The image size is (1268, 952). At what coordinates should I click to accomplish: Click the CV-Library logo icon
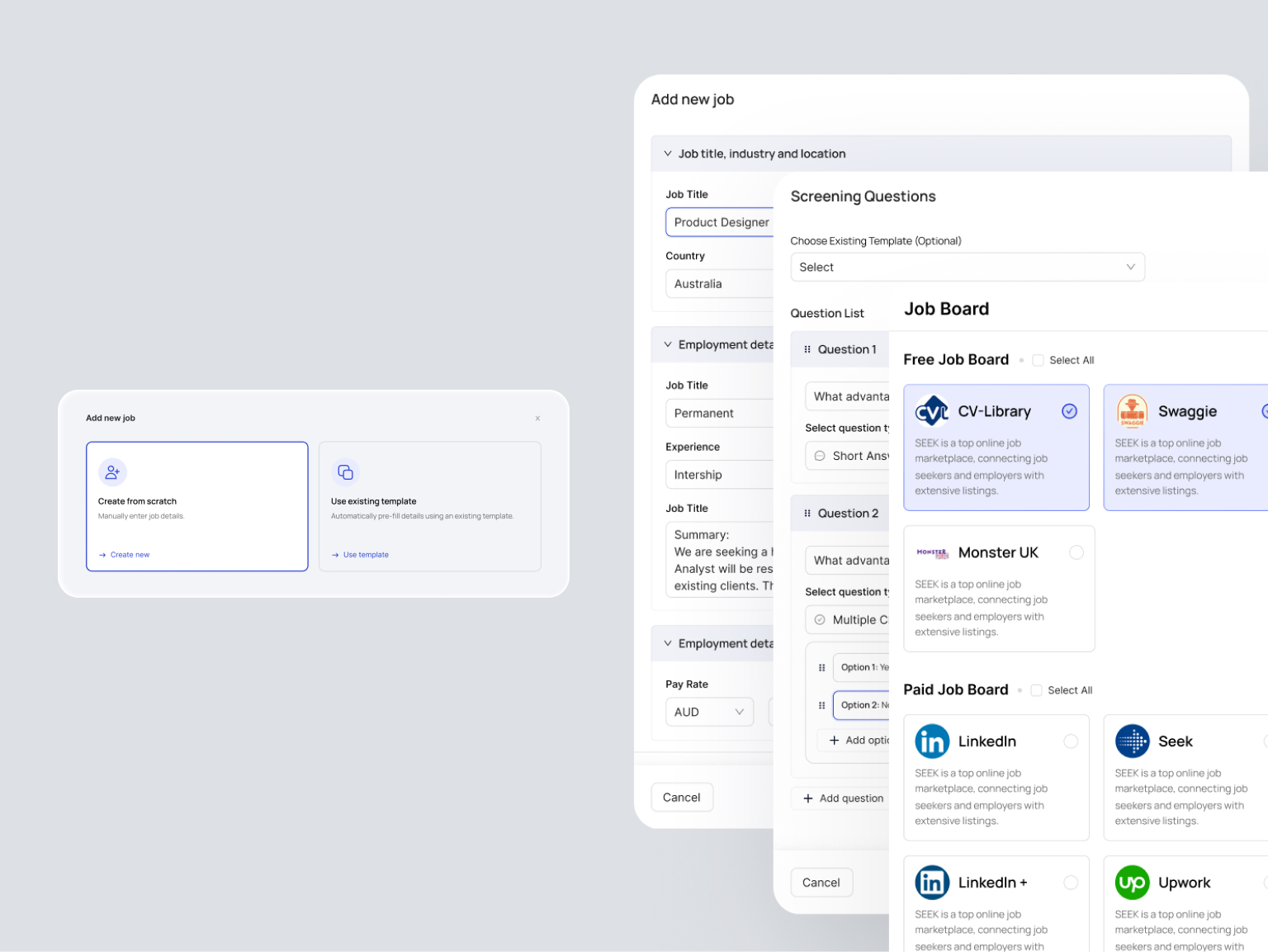932,410
